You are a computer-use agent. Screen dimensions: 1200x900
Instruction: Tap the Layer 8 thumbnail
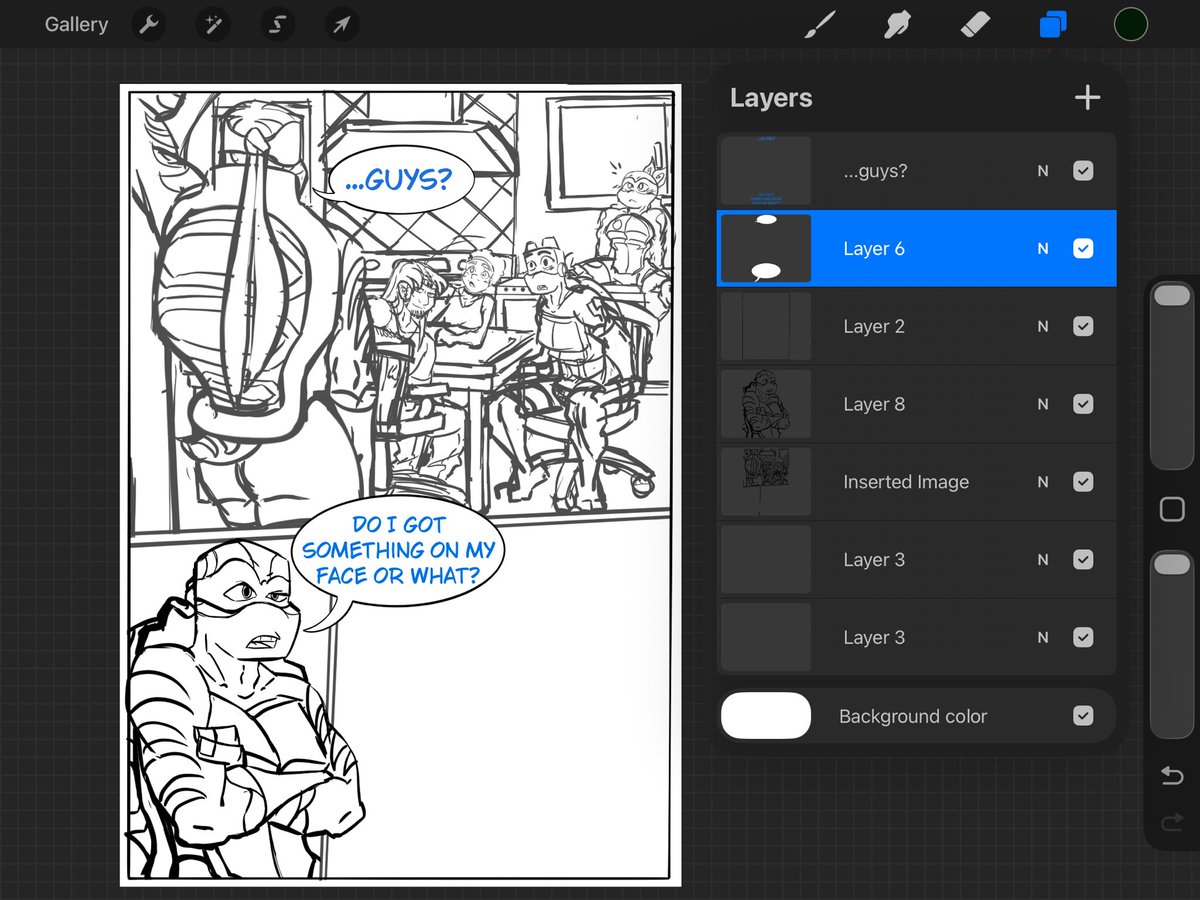coord(766,404)
